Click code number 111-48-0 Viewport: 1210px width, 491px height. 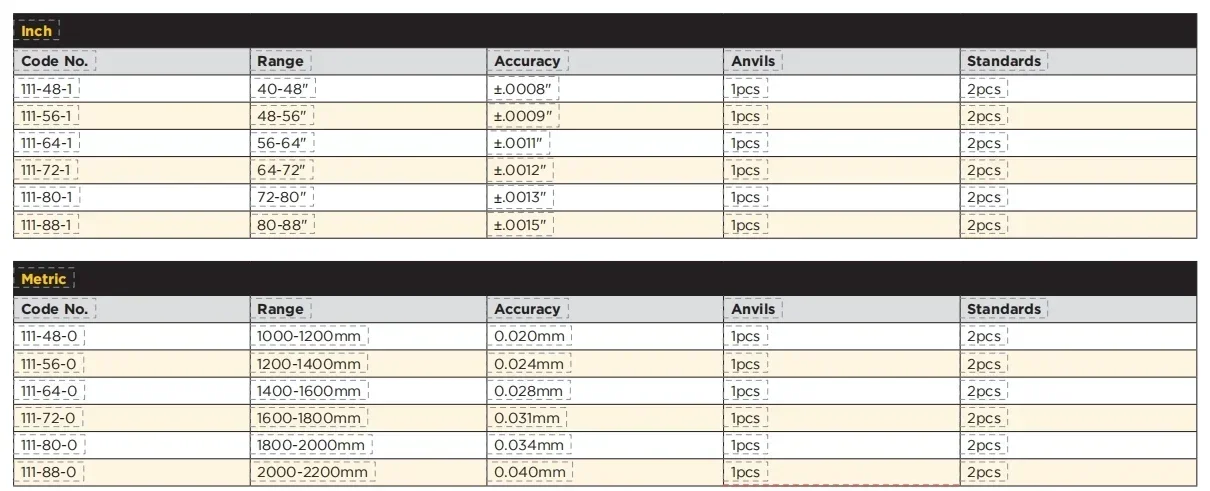coord(49,337)
